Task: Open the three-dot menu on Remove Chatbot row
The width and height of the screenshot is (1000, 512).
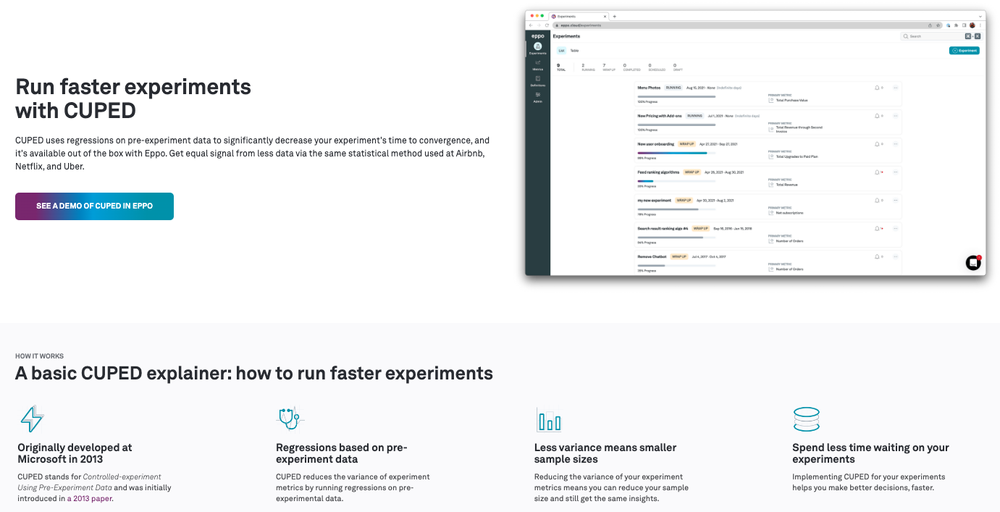Action: point(895,256)
